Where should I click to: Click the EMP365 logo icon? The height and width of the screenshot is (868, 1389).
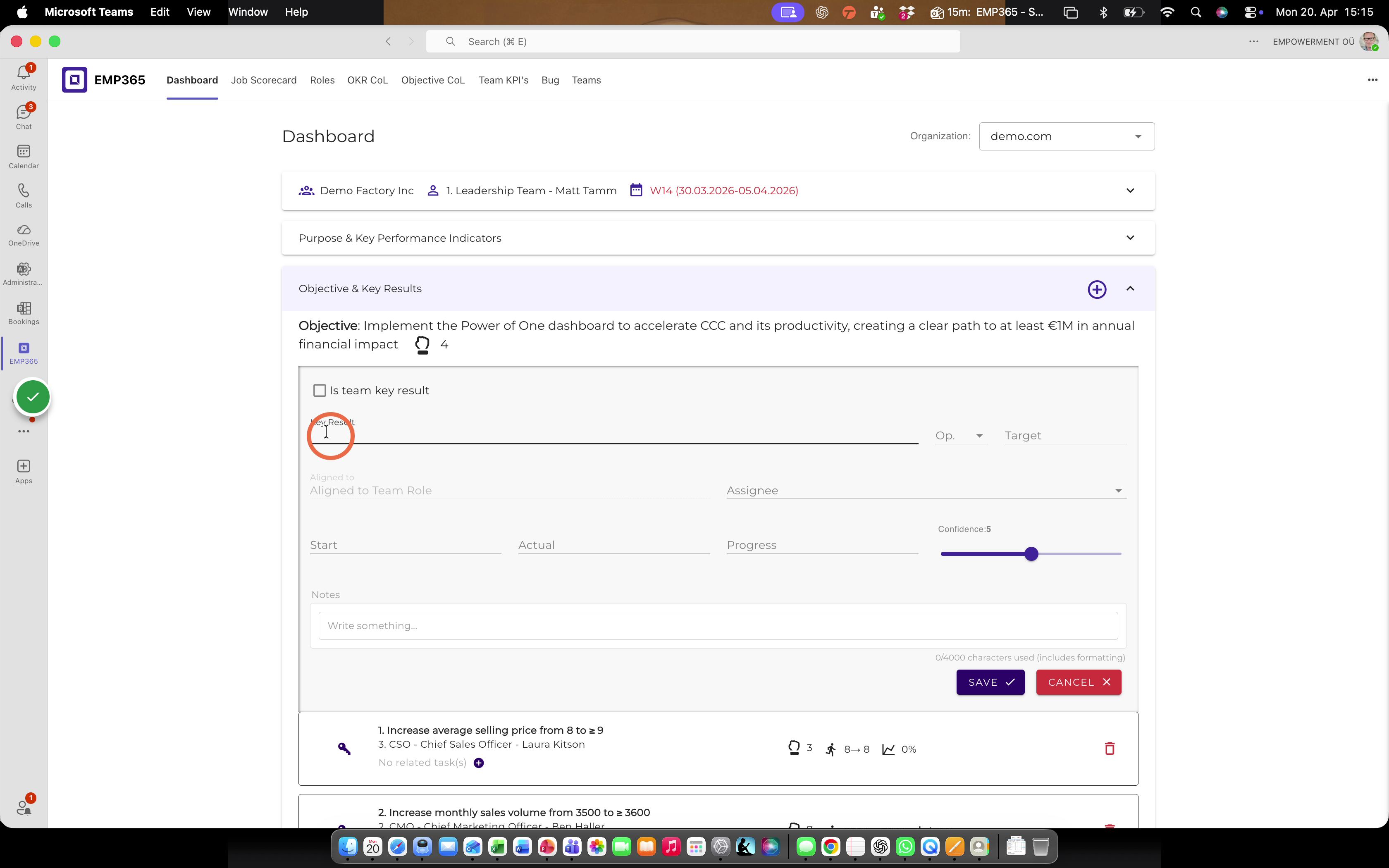pyautogui.click(x=74, y=80)
